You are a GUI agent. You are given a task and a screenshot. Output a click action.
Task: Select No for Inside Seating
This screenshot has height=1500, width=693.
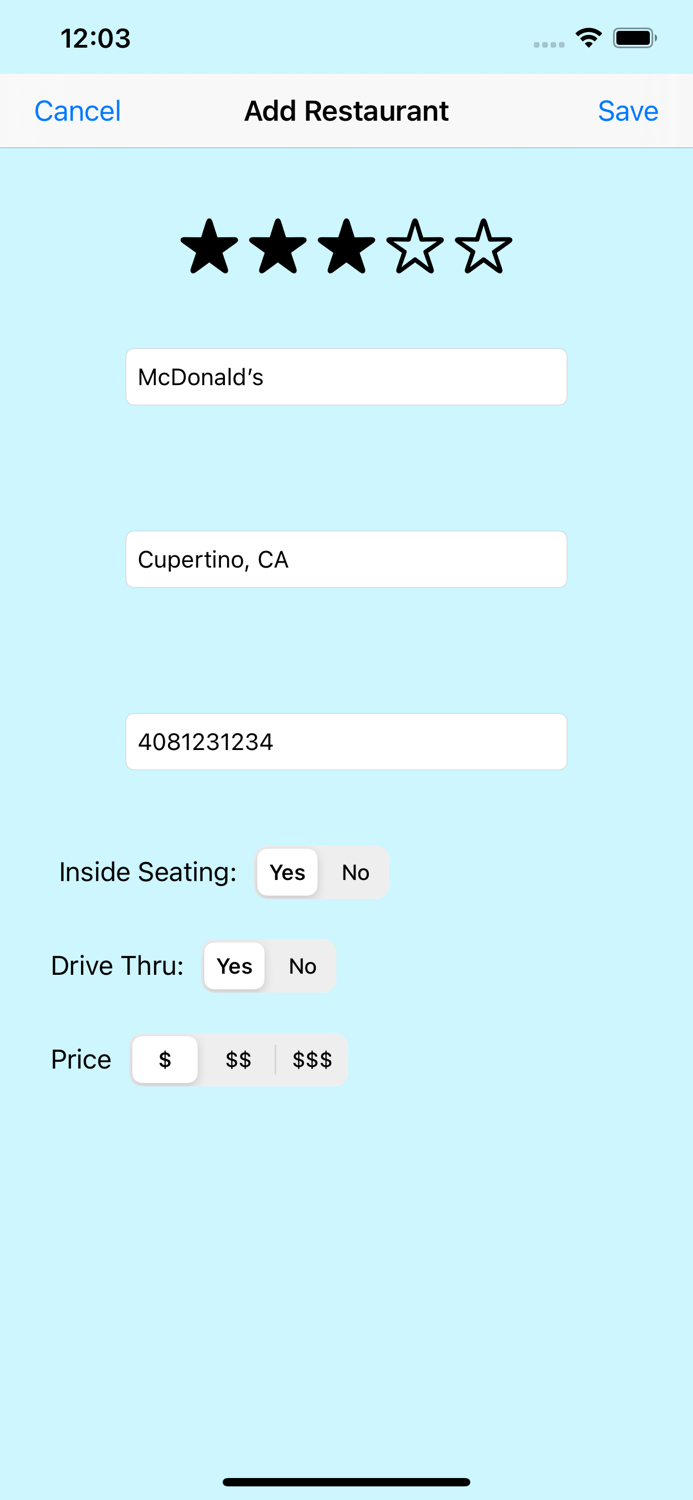355,872
